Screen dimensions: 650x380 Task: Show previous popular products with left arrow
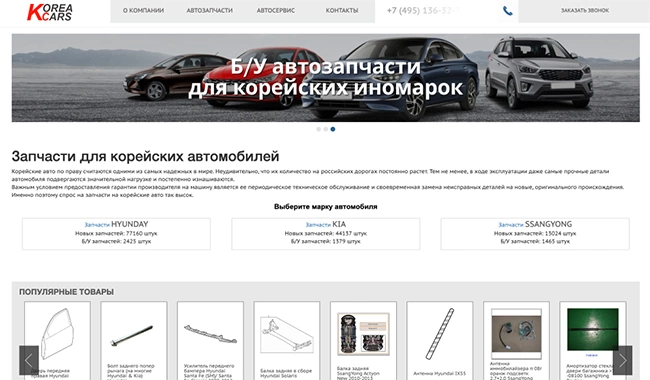(29, 360)
